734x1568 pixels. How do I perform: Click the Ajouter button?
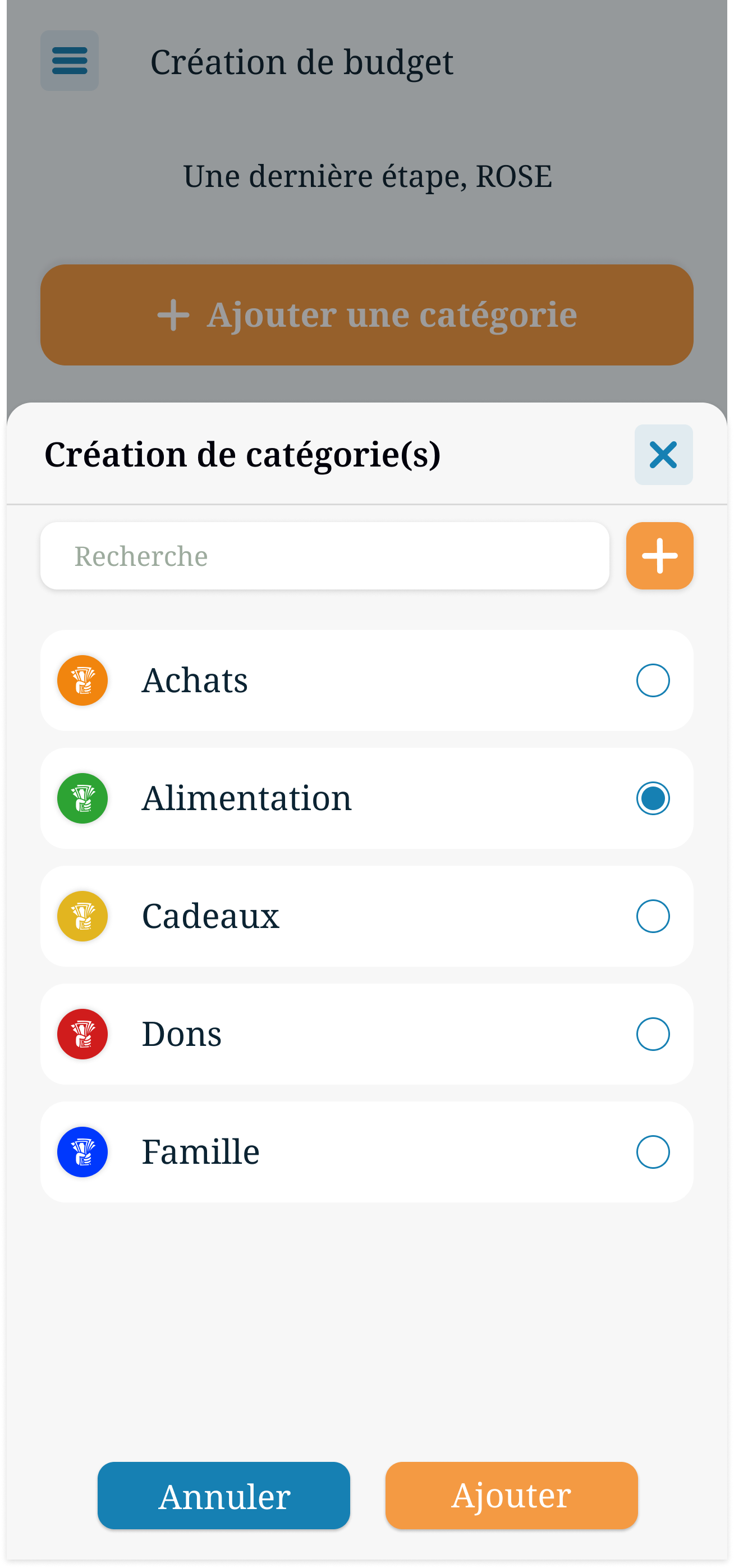pos(511,1496)
